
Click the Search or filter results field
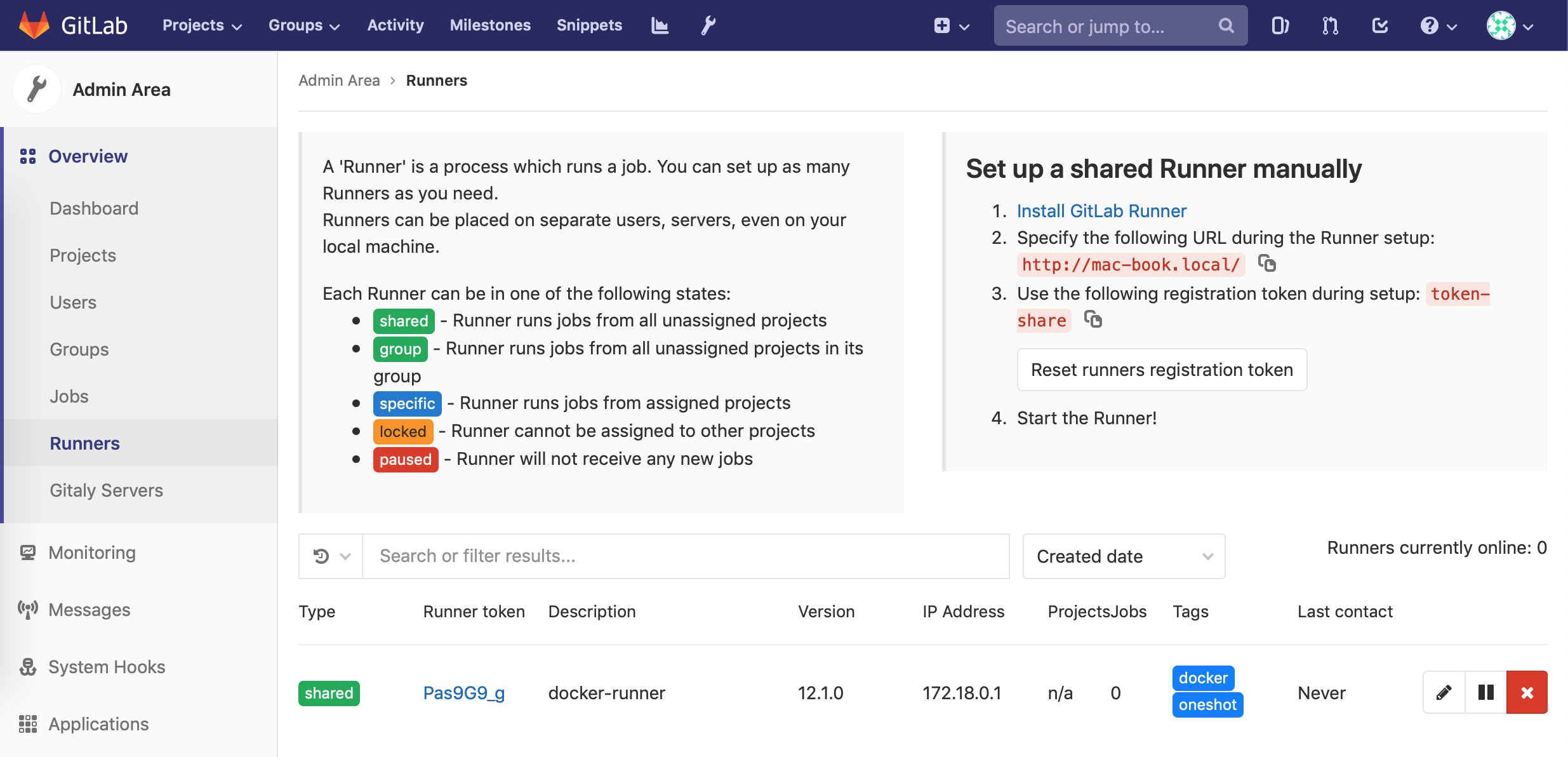[x=686, y=556]
